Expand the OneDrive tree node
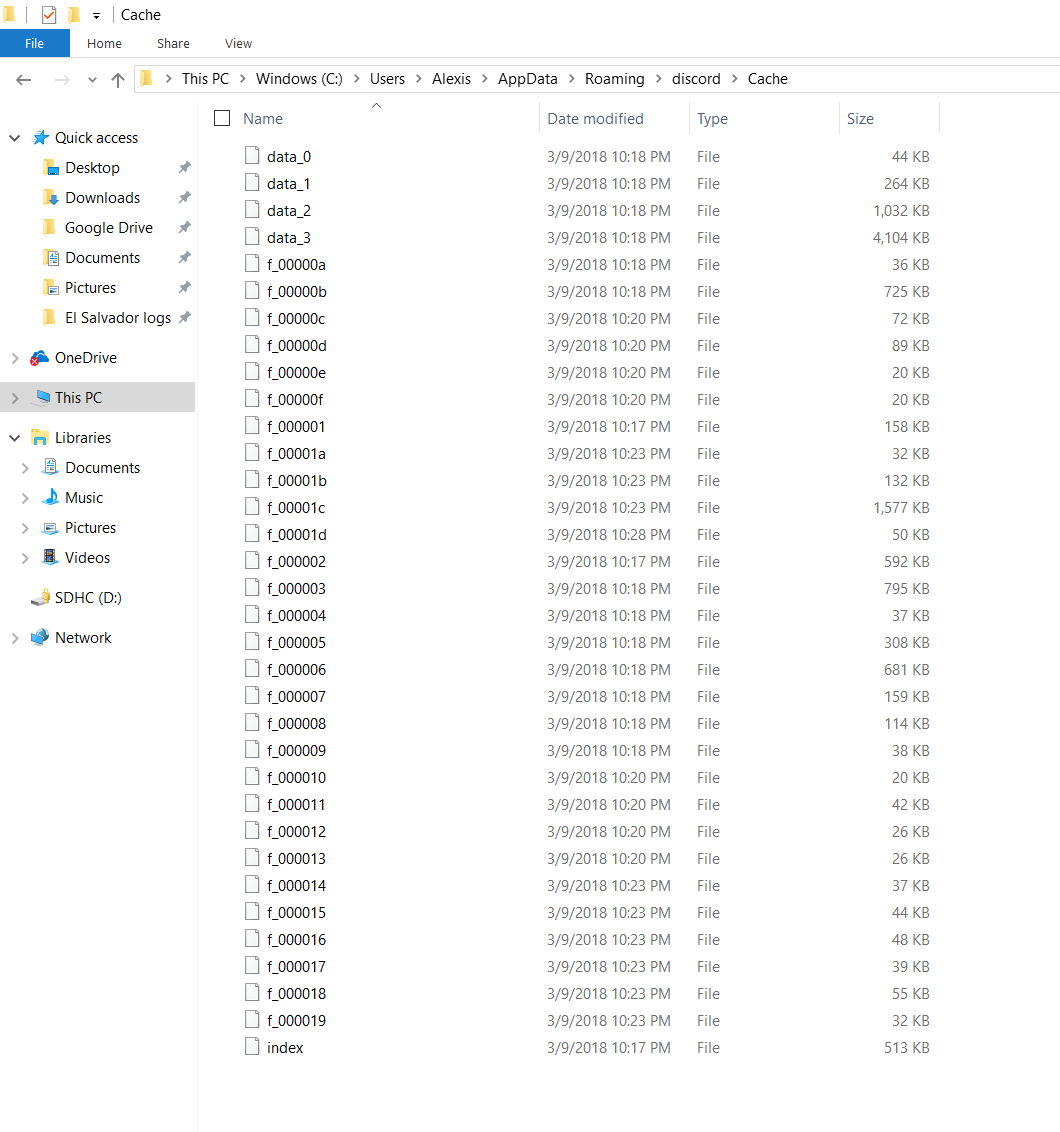Viewport: 1060px width, 1132px height. point(15,358)
